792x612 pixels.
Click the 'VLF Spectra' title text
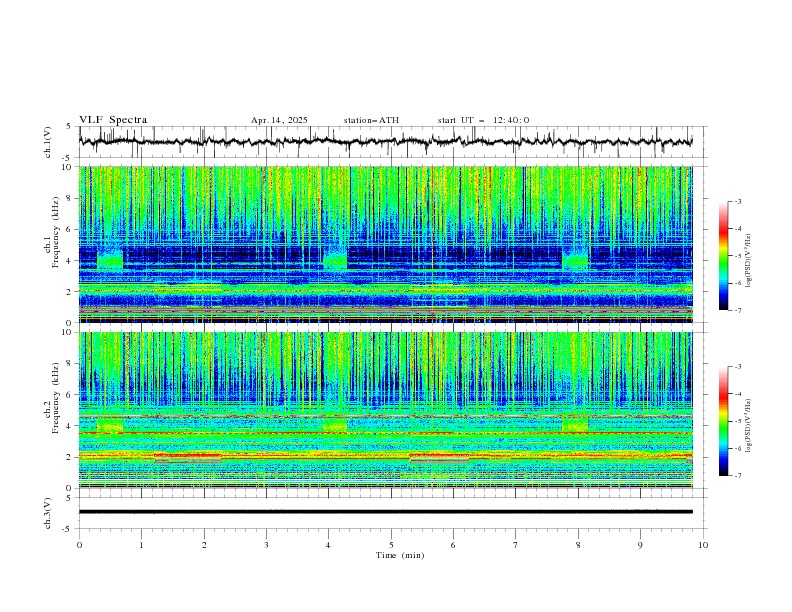click(113, 120)
